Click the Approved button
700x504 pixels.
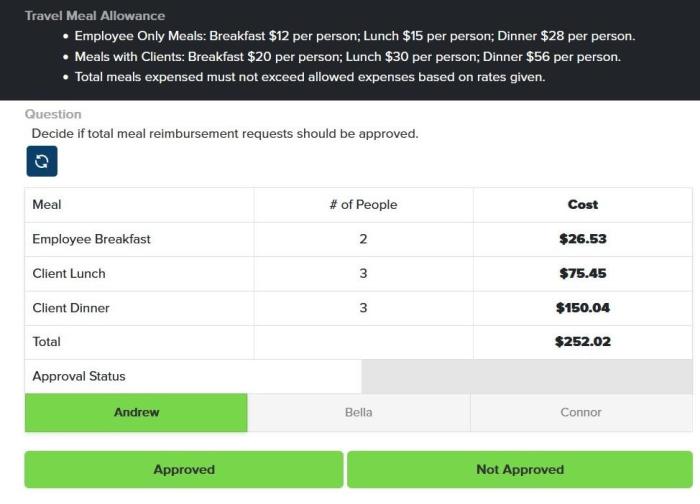184,470
